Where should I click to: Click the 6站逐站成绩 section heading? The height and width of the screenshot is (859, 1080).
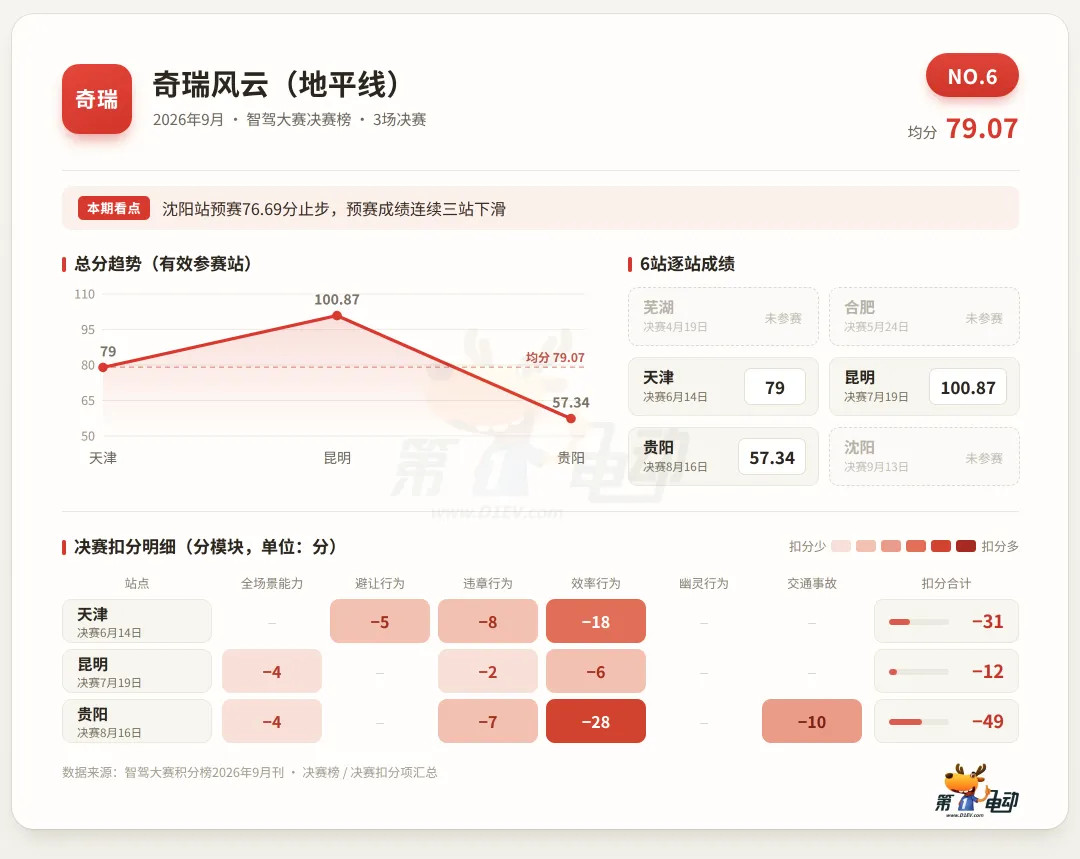tap(687, 264)
